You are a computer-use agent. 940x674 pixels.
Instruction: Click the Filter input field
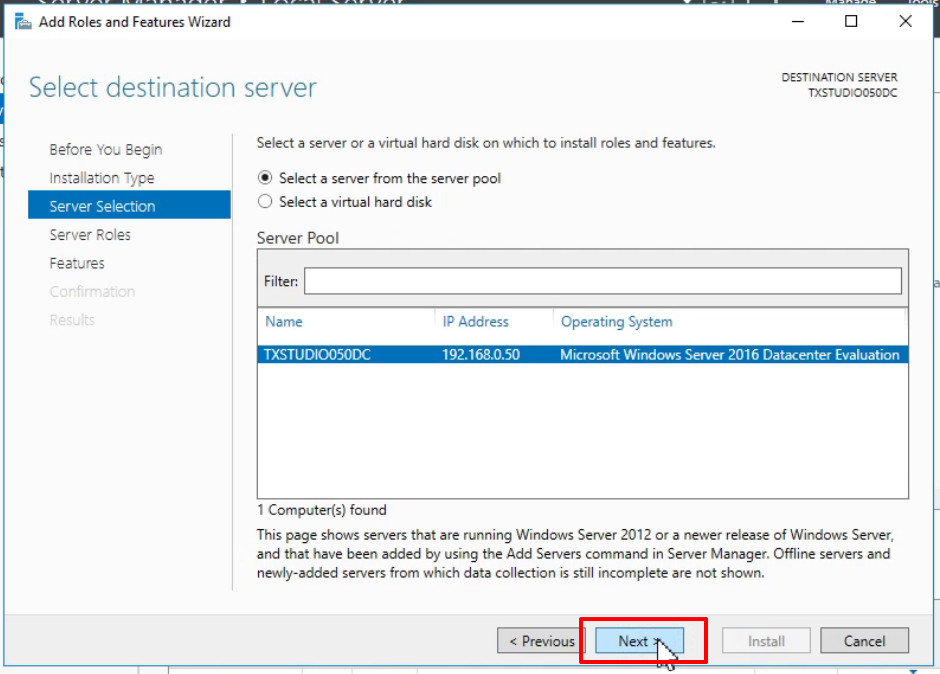pyautogui.click(x=602, y=281)
